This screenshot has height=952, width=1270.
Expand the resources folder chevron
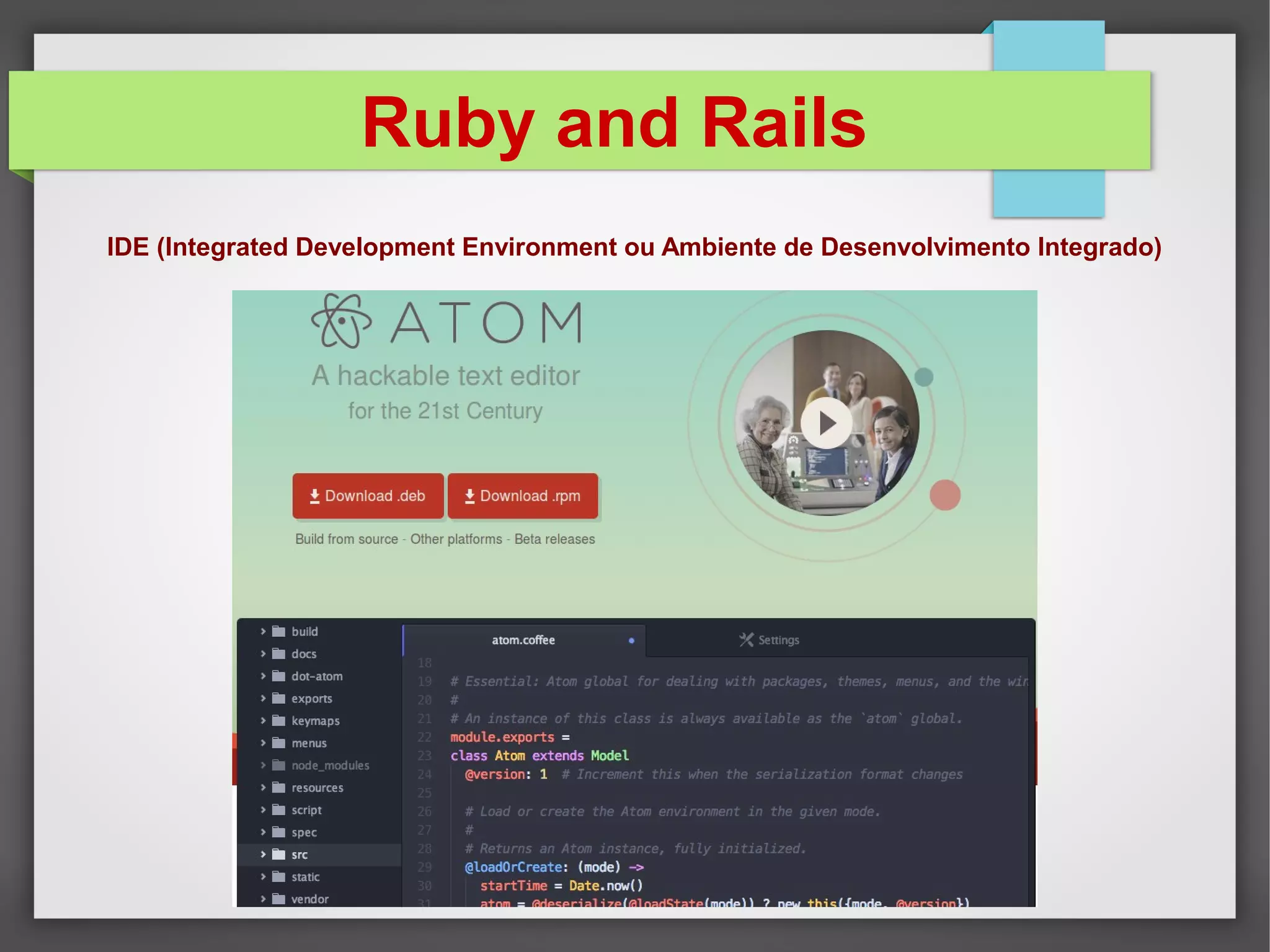click(263, 788)
